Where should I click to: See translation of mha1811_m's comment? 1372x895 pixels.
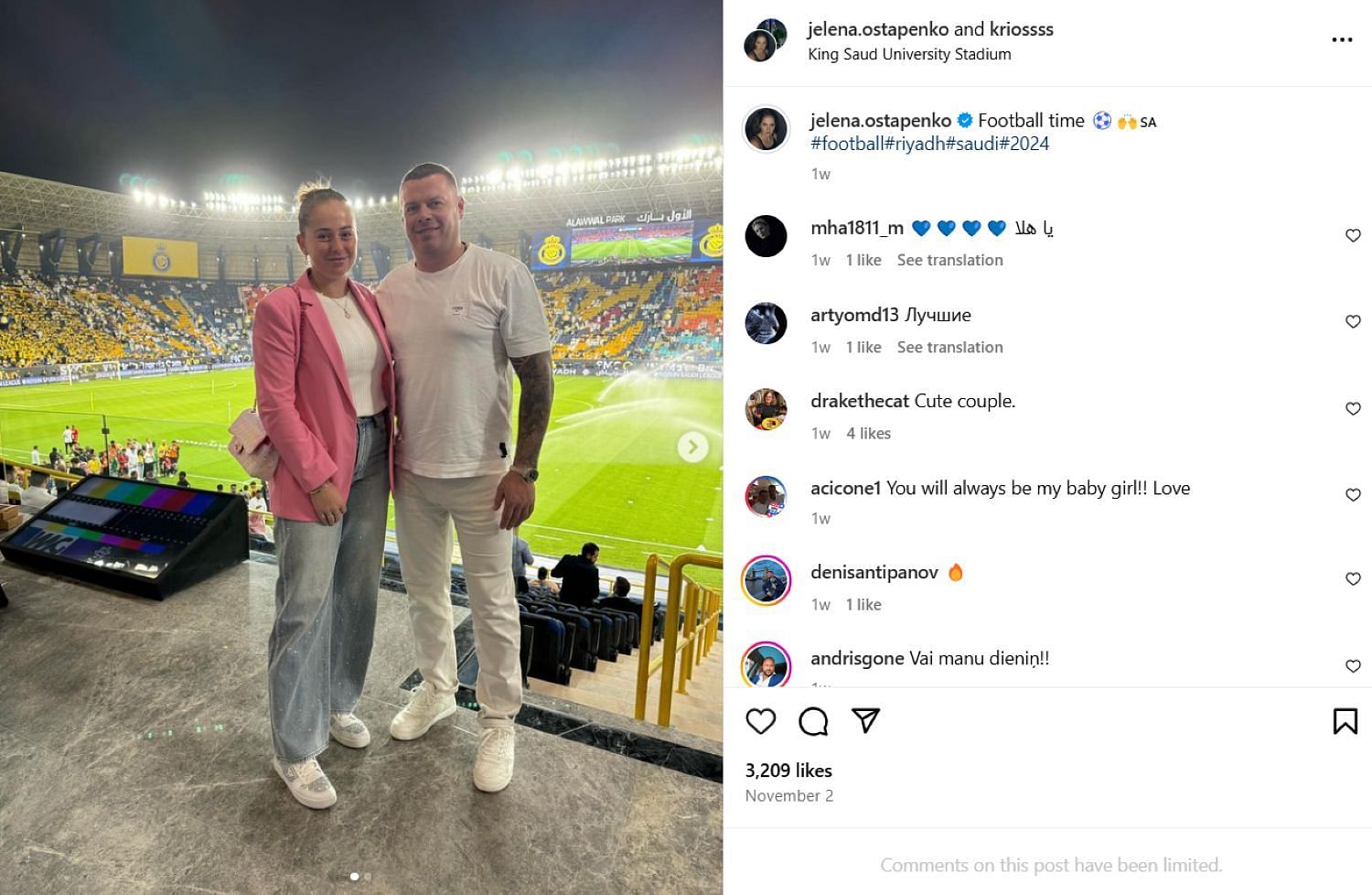[x=949, y=260]
